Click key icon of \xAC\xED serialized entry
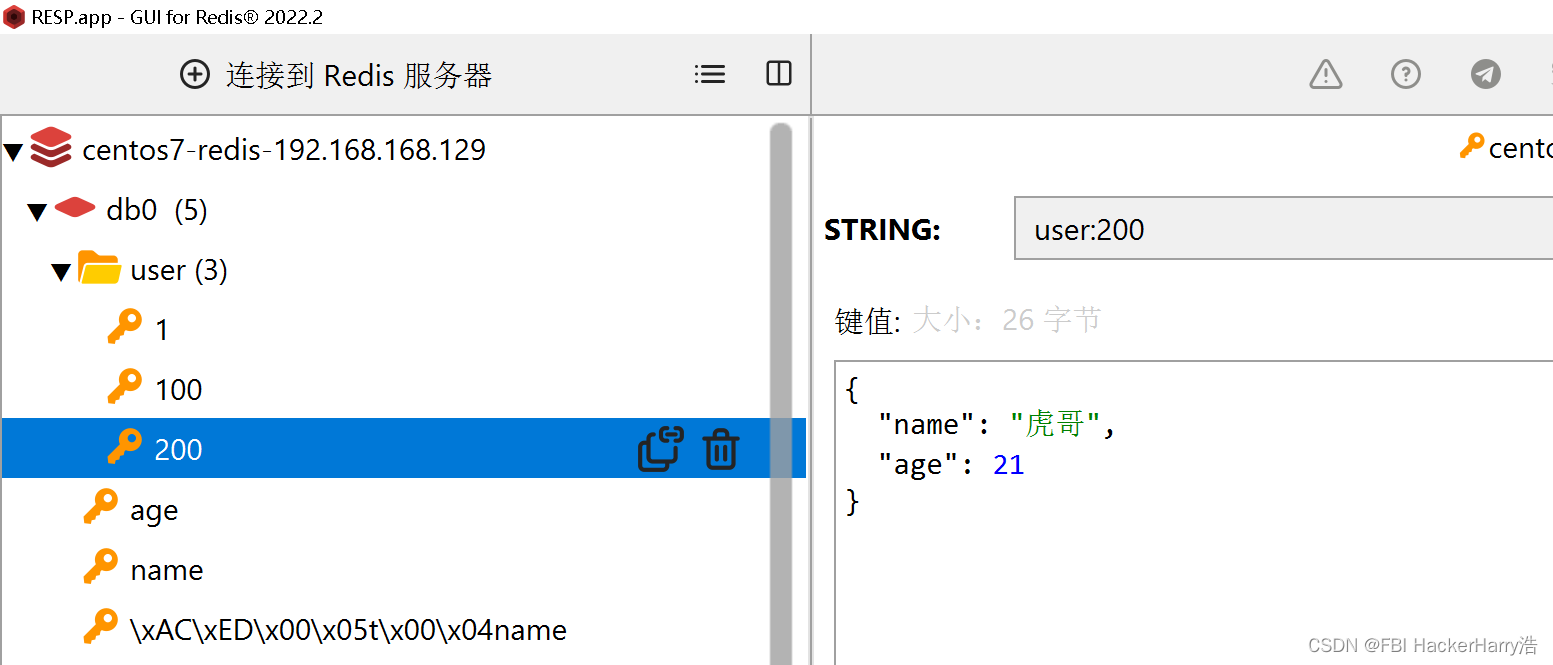The width and height of the screenshot is (1553, 665). pos(101,627)
